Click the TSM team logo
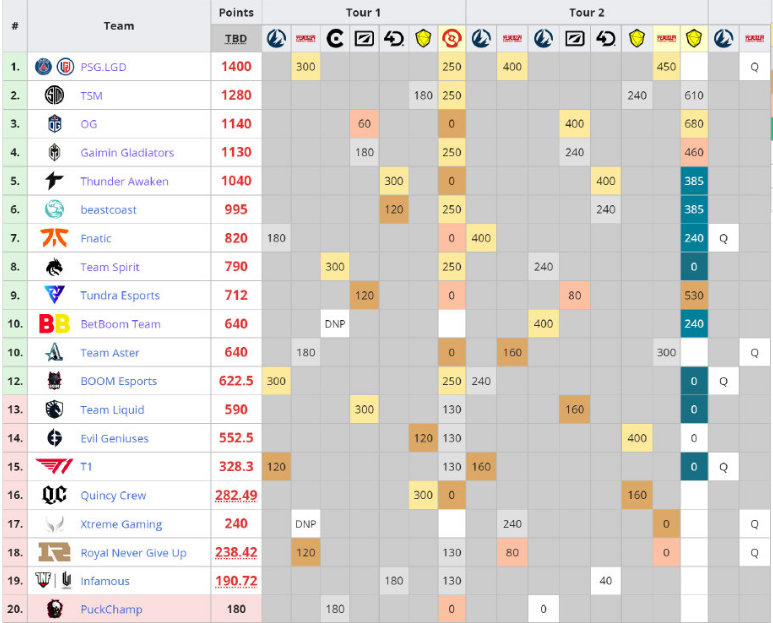The height and width of the screenshot is (623, 773). (54, 95)
